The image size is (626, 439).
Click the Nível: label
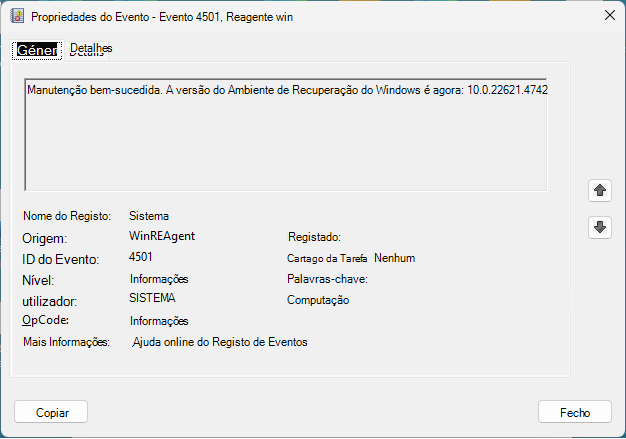pos(38,281)
